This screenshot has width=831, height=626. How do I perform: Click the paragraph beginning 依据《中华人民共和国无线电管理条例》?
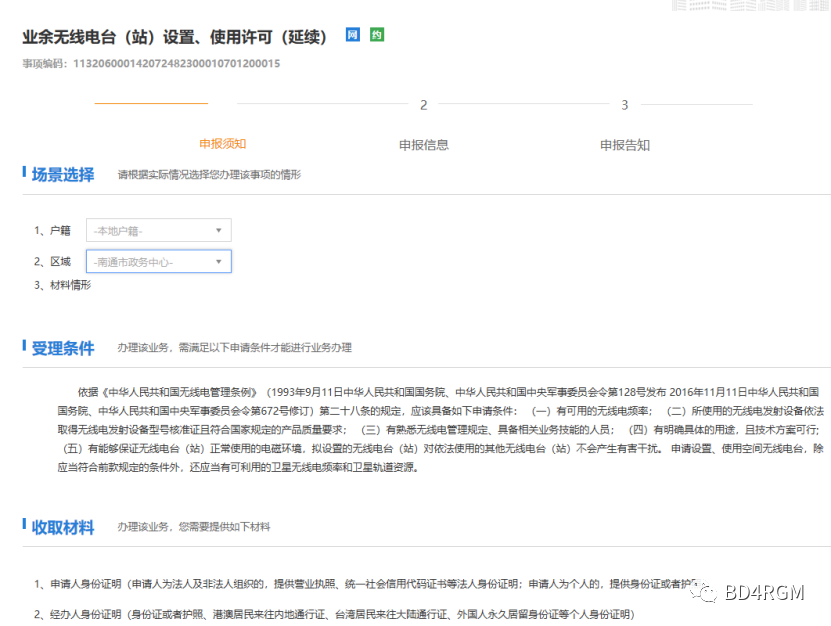tap(440, 430)
